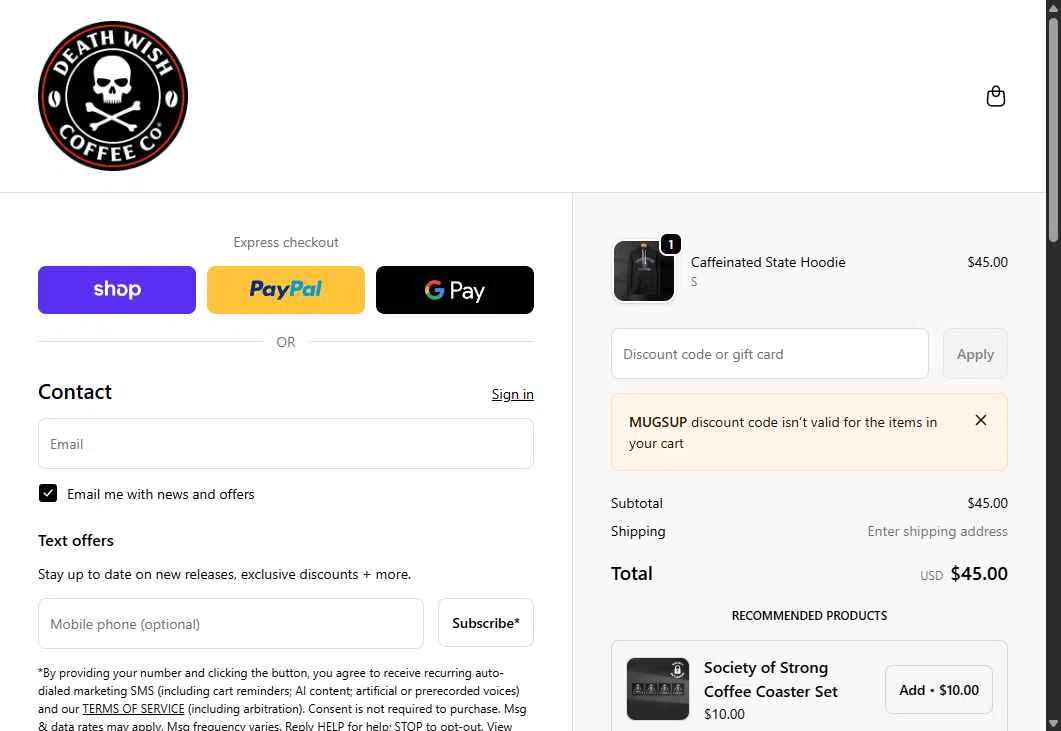This screenshot has width=1061, height=731.
Task: Click the Death Wish Coffee Co logo
Action: click(x=113, y=95)
